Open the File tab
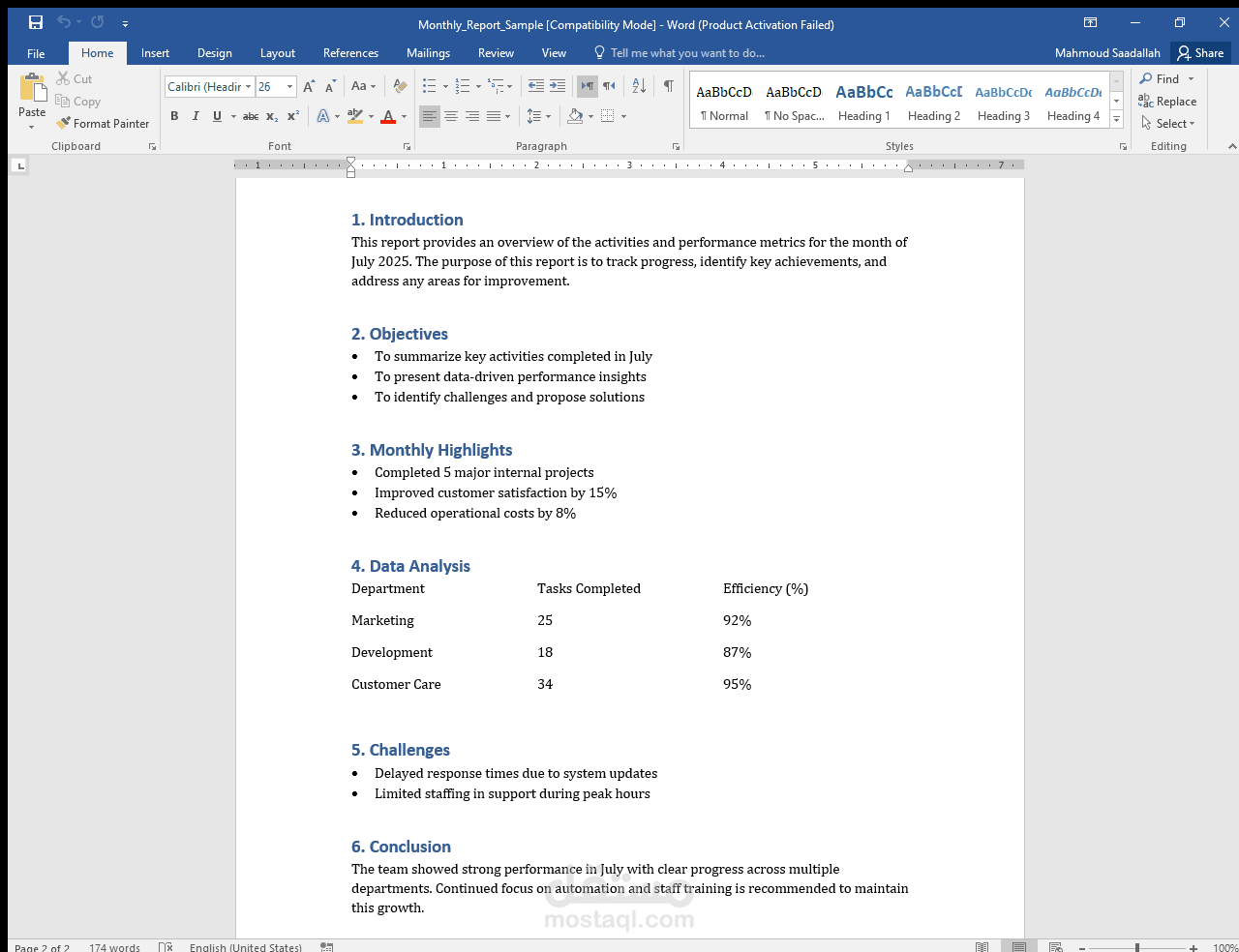The height and width of the screenshot is (952, 1239). 36,53
